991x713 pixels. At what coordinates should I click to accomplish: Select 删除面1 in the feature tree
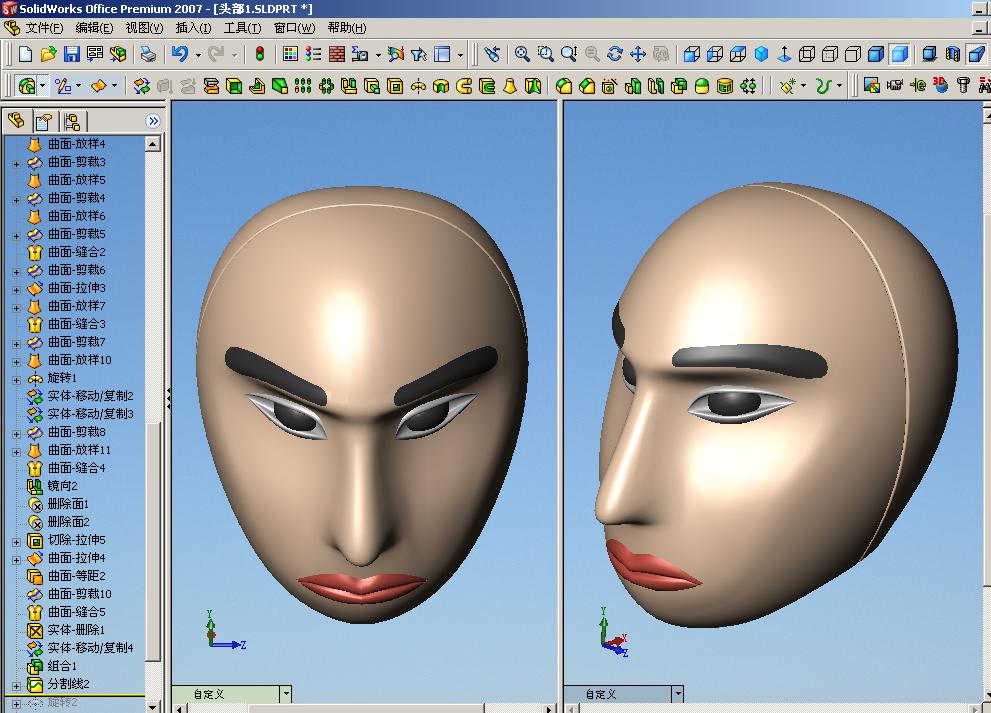[x=68, y=504]
